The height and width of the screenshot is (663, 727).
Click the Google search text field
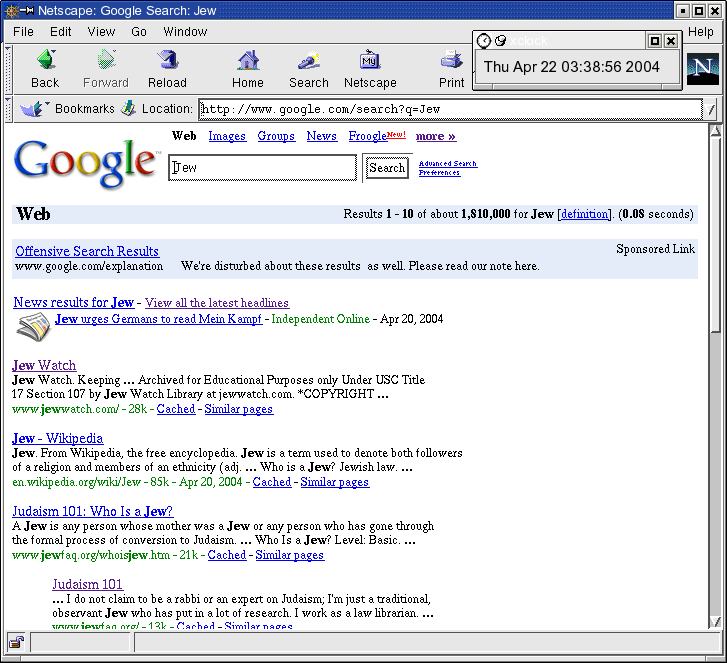click(x=262, y=167)
